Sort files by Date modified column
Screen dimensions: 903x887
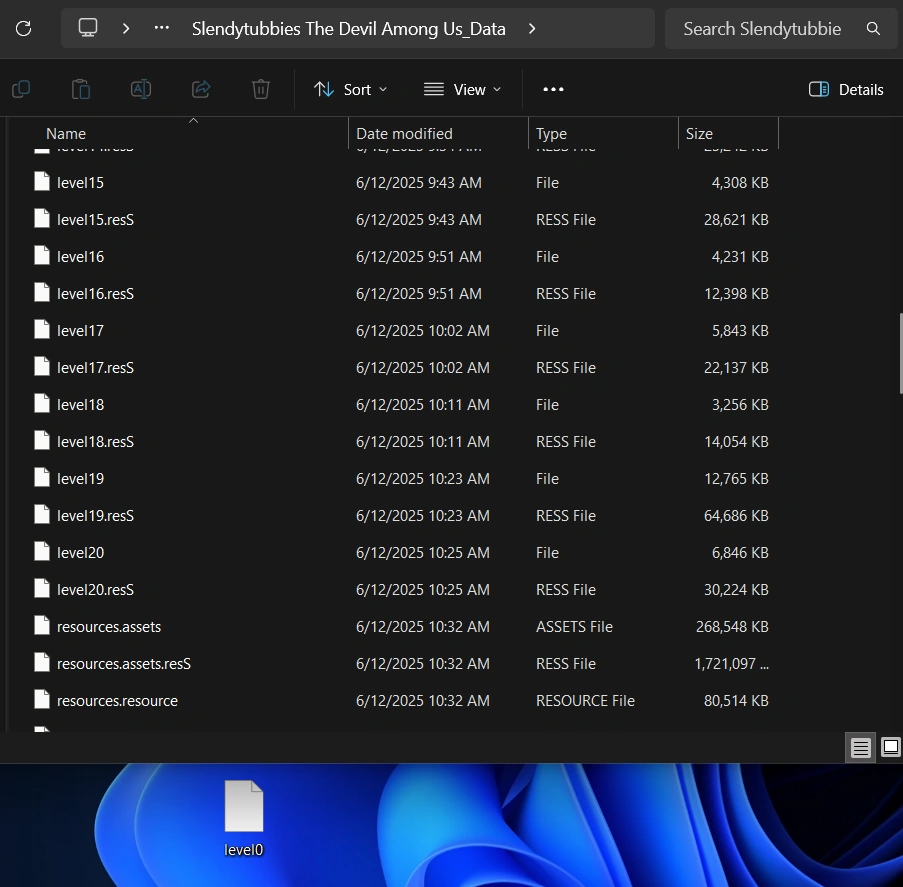(x=404, y=134)
